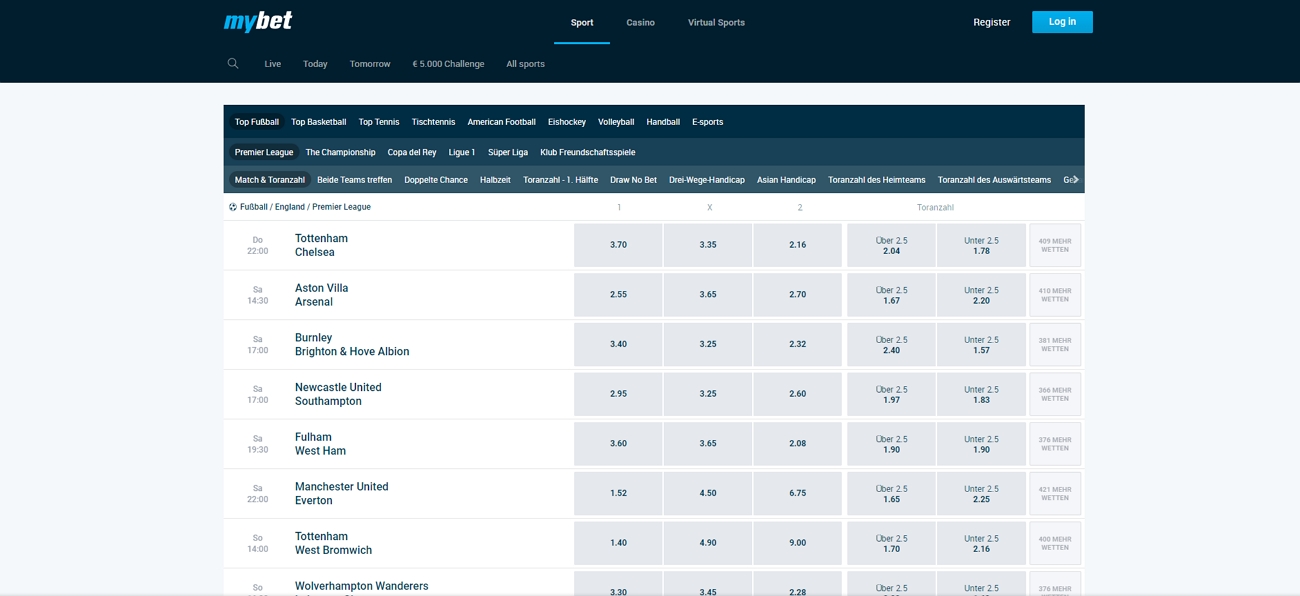Open 421 Mehr Wetten for Manchester United–Everton
The width and height of the screenshot is (1300, 596).
point(1055,493)
